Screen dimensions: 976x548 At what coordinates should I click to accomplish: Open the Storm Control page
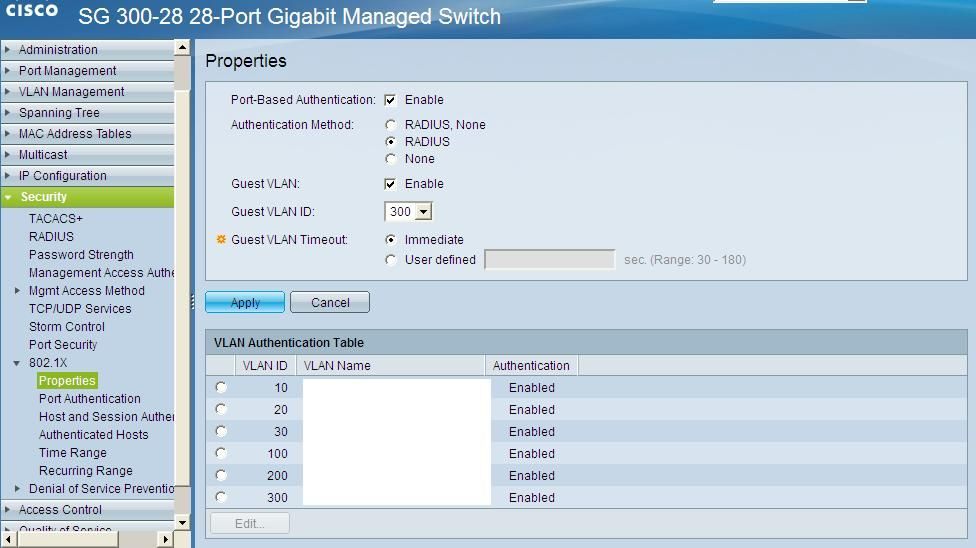pyautogui.click(x=67, y=327)
